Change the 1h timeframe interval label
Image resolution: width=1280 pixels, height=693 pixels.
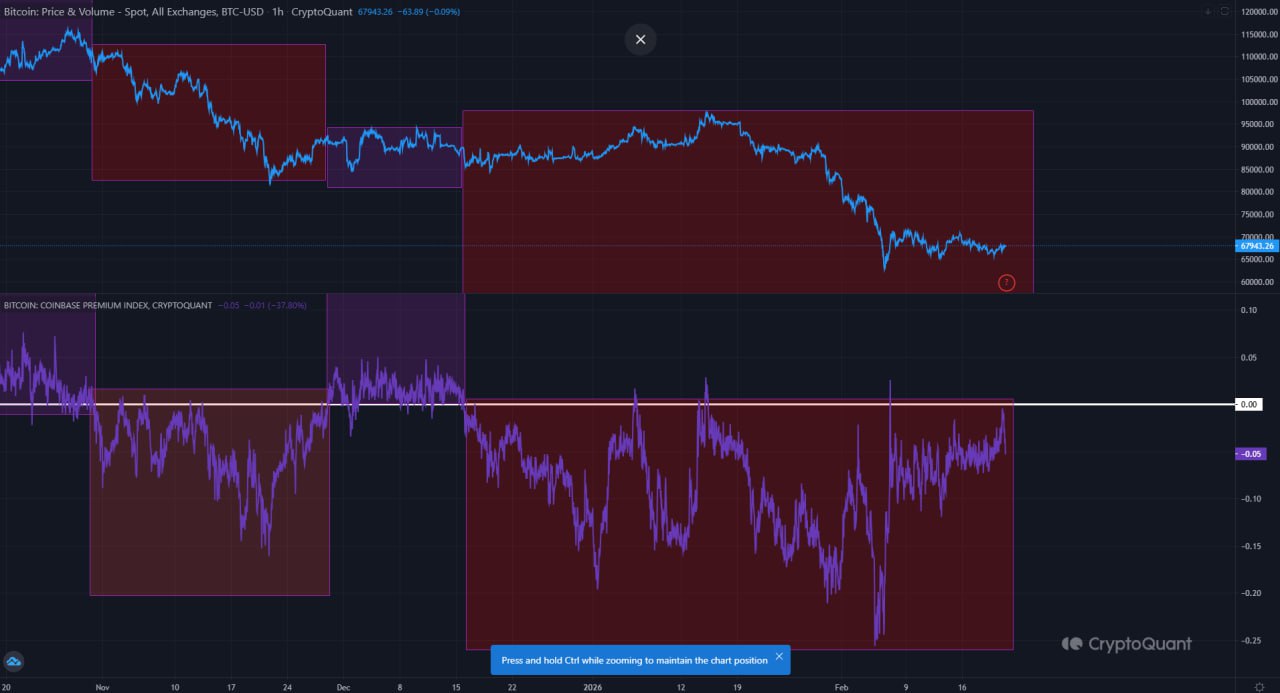coord(277,12)
